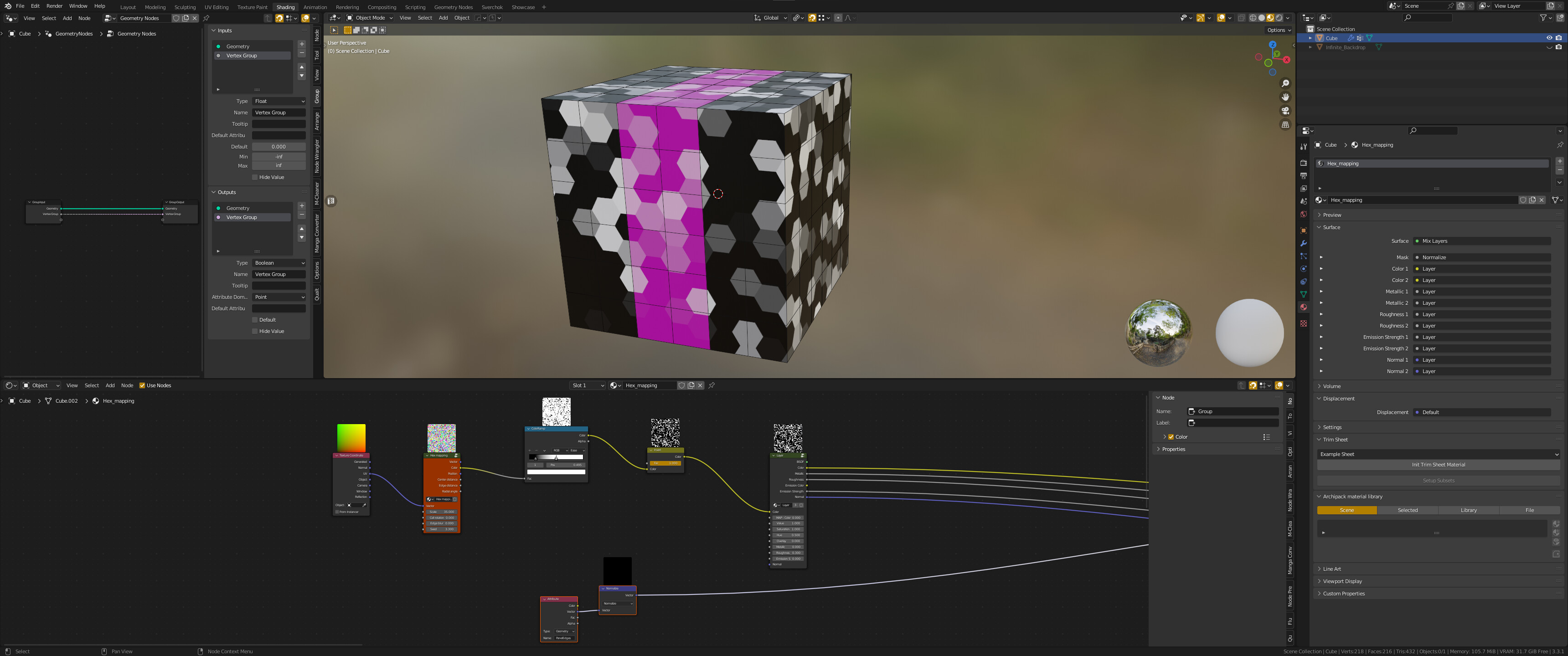
Task: Switch viewport to Rendered shading mode
Action: [x=1279, y=18]
